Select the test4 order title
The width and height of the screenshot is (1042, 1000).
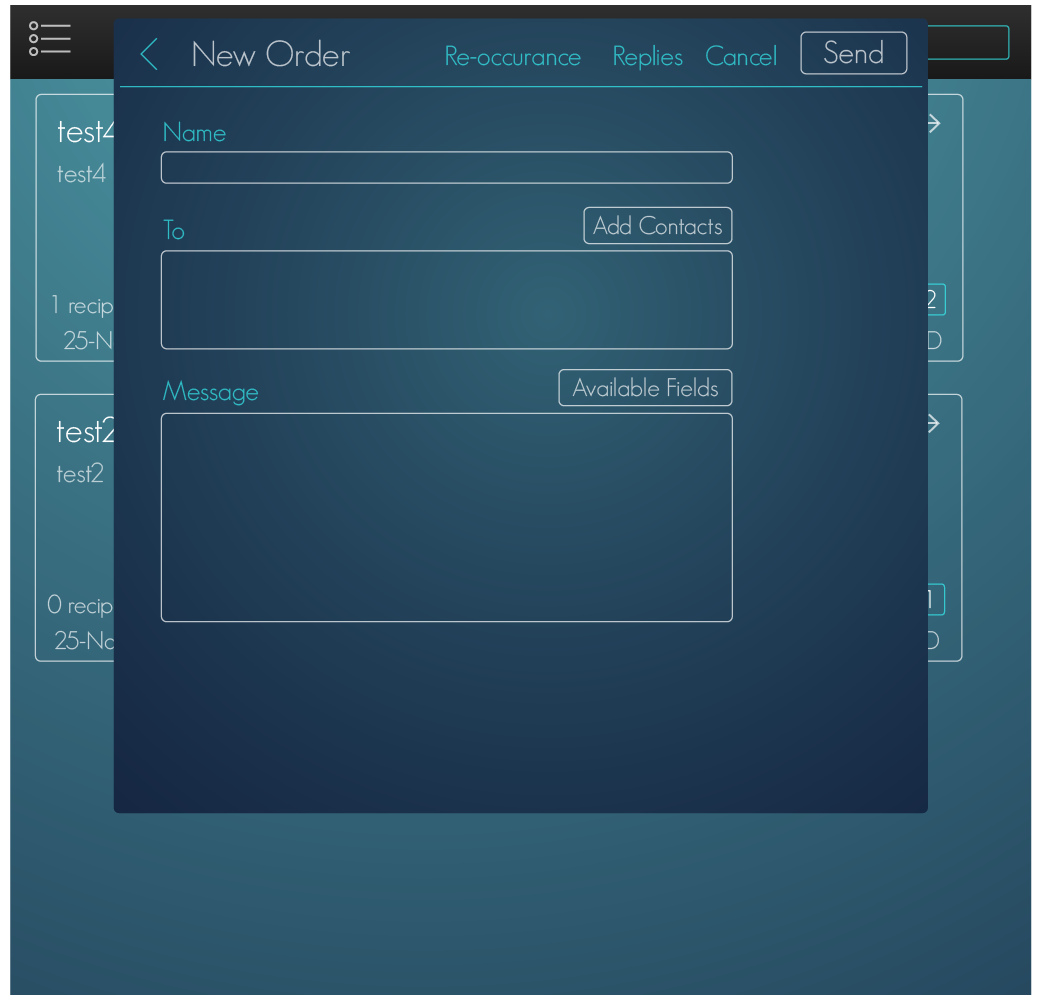(85, 132)
